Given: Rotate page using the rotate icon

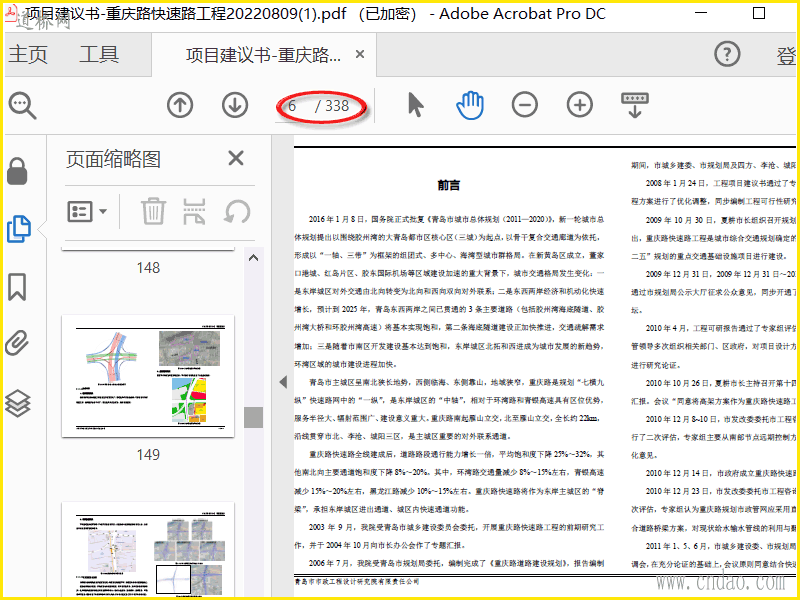Looking at the screenshot, I should (237, 211).
